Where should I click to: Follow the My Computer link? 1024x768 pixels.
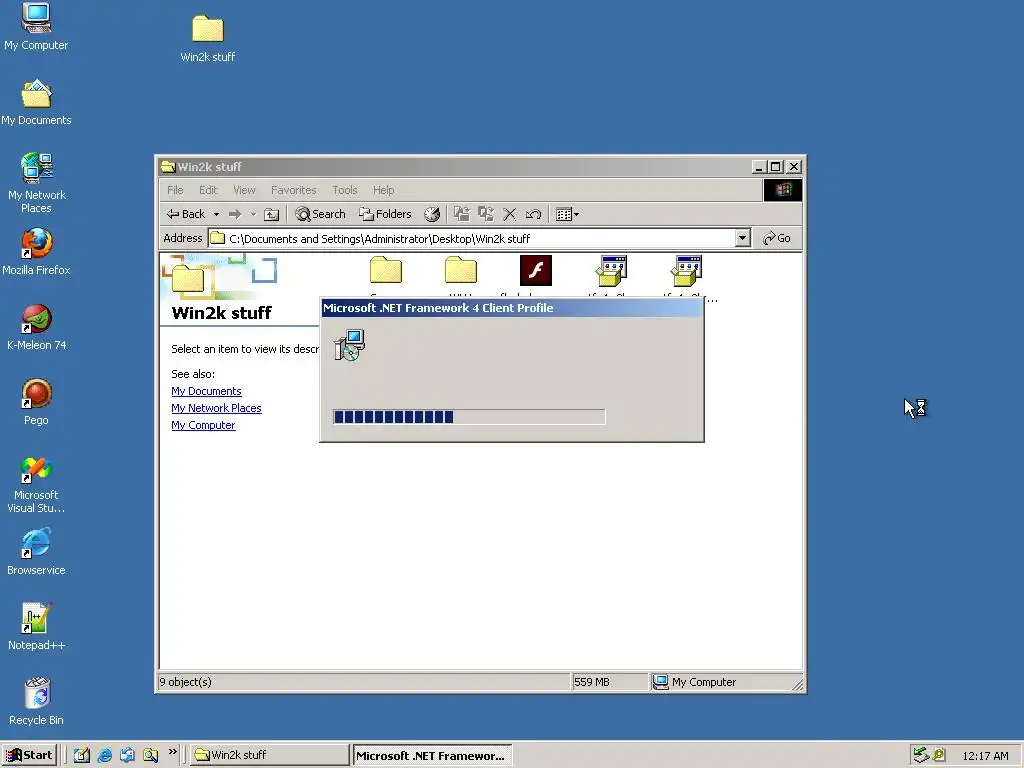[203, 425]
